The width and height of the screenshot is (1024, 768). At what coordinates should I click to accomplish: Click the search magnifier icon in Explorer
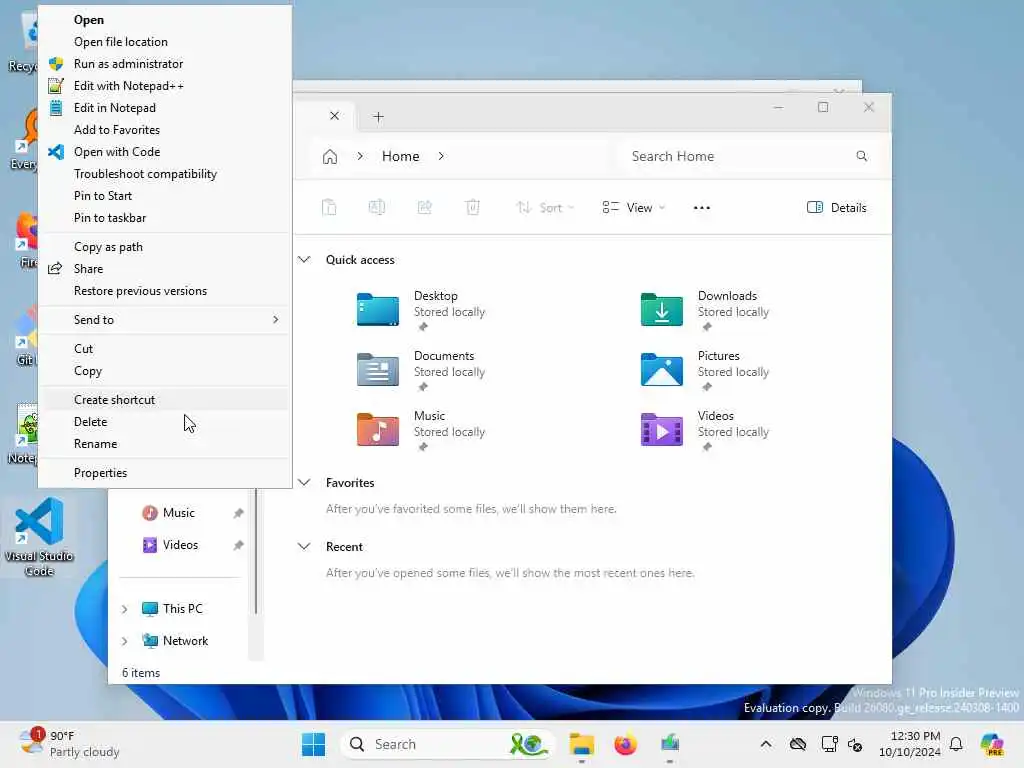click(861, 156)
